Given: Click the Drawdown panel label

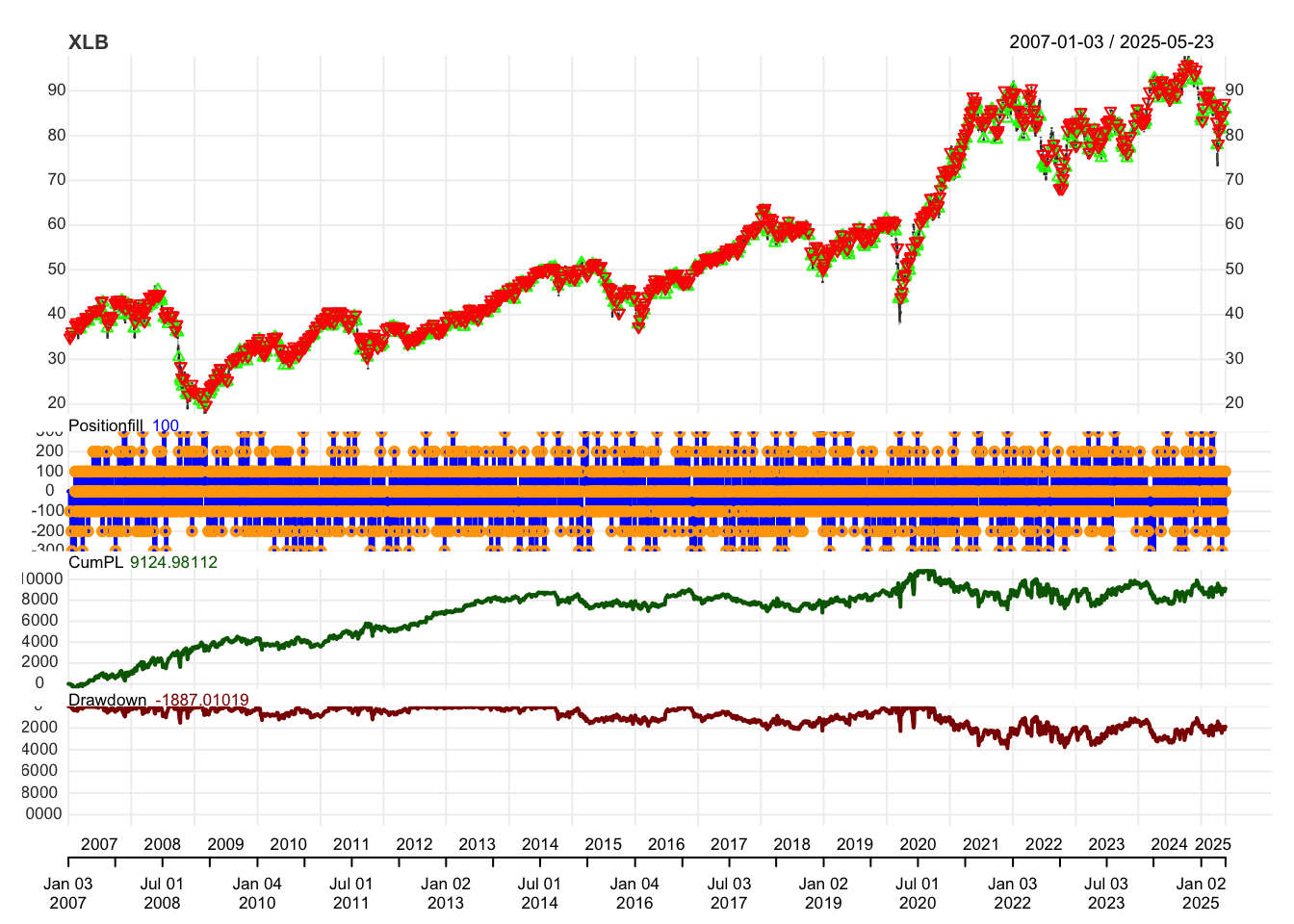Looking at the screenshot, I should (x=107, y=700).
